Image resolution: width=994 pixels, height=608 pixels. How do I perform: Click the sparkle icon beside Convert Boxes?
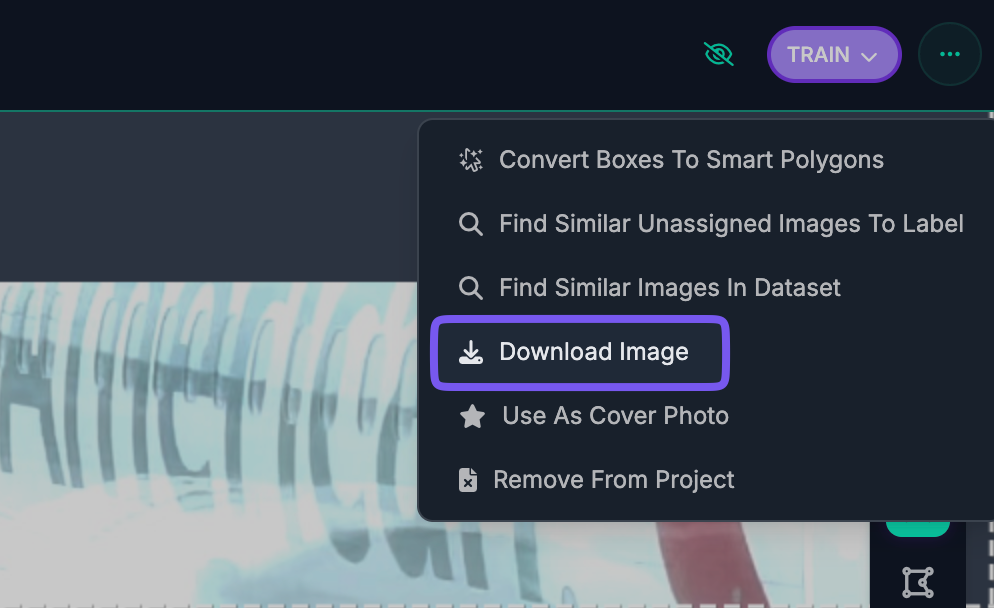471,160
